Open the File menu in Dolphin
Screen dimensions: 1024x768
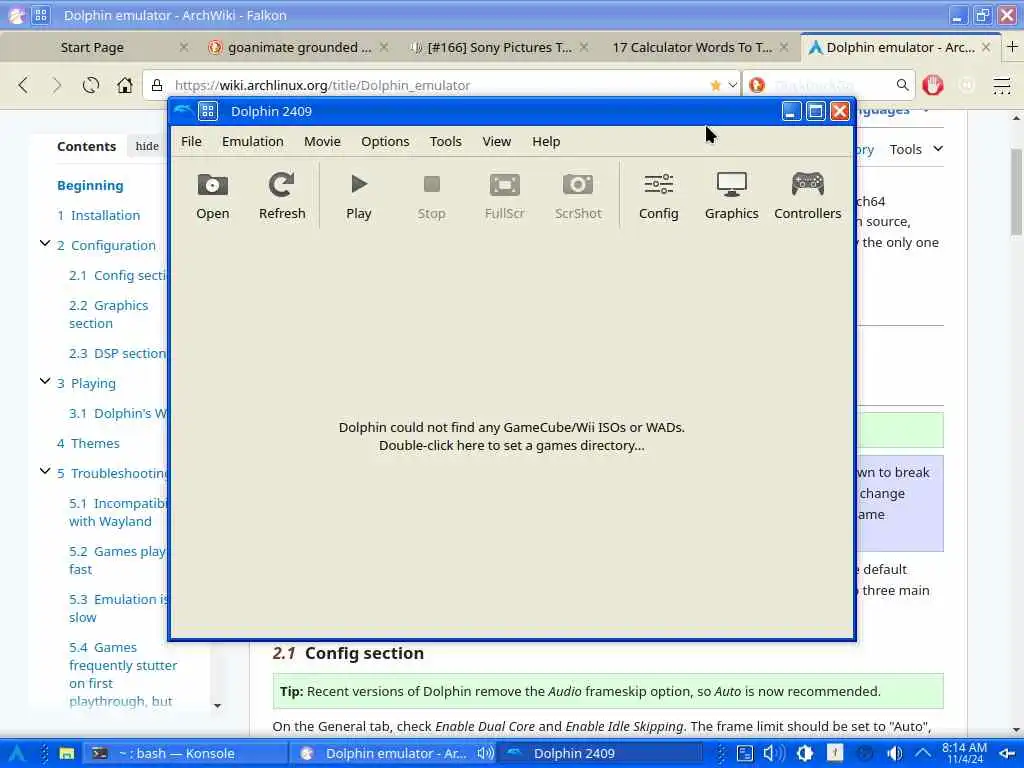(191, 142)
